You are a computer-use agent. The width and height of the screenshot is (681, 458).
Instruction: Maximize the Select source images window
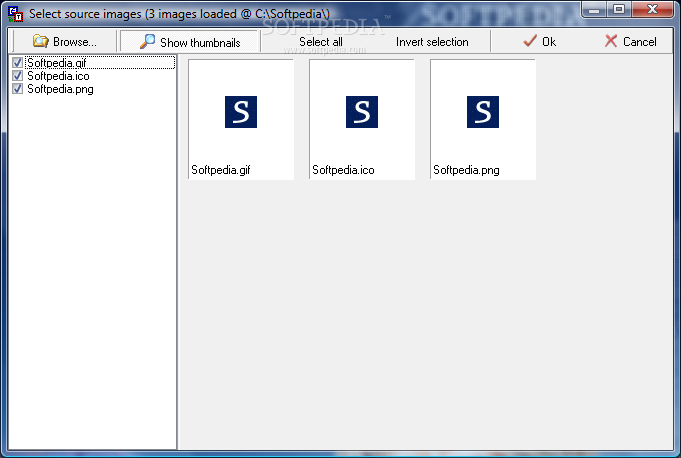coord(619,9)
